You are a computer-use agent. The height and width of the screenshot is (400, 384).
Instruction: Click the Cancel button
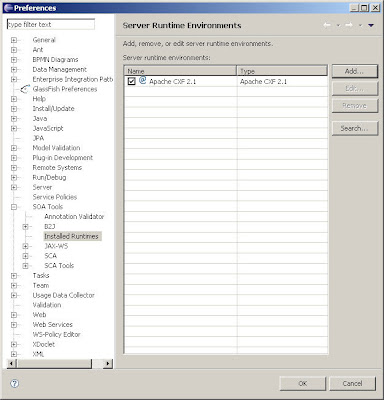pos(353,383)
